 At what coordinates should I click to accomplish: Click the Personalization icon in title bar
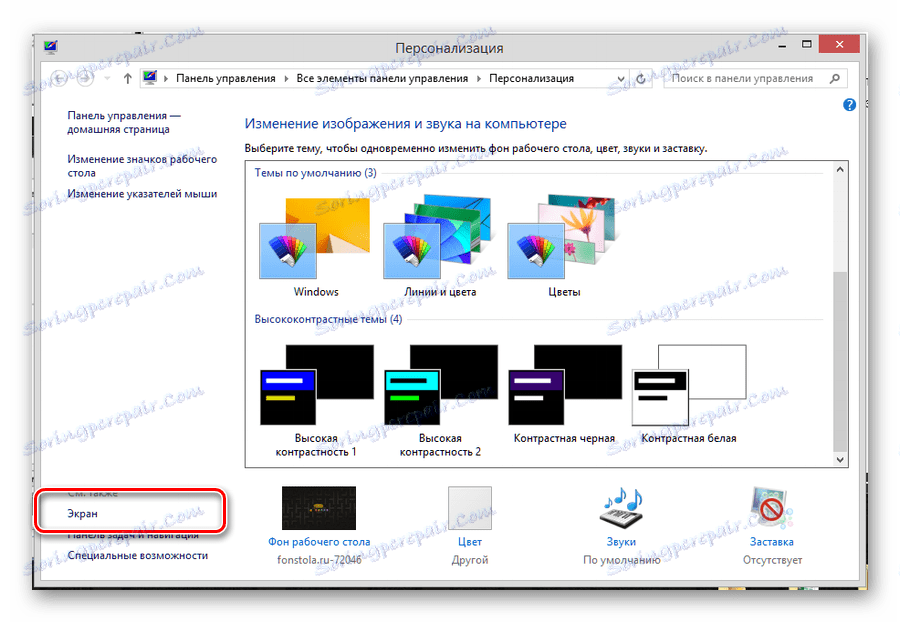tap(51, 47)
